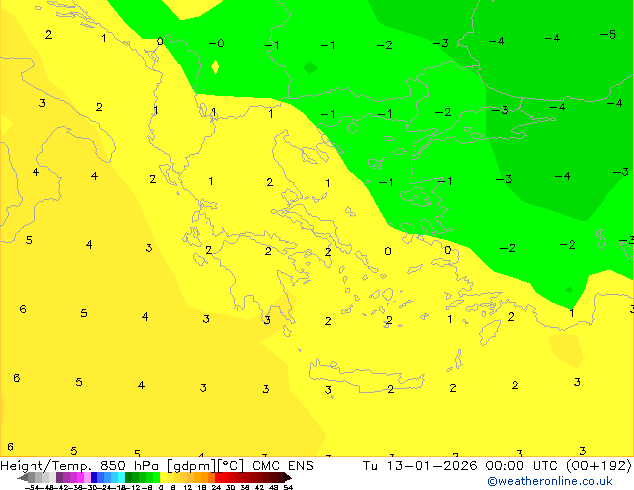Viewport: 634px width, 490px height.
Task: Select the 'Height/Temp. 850 hPa' chart title
Action: 79,466
